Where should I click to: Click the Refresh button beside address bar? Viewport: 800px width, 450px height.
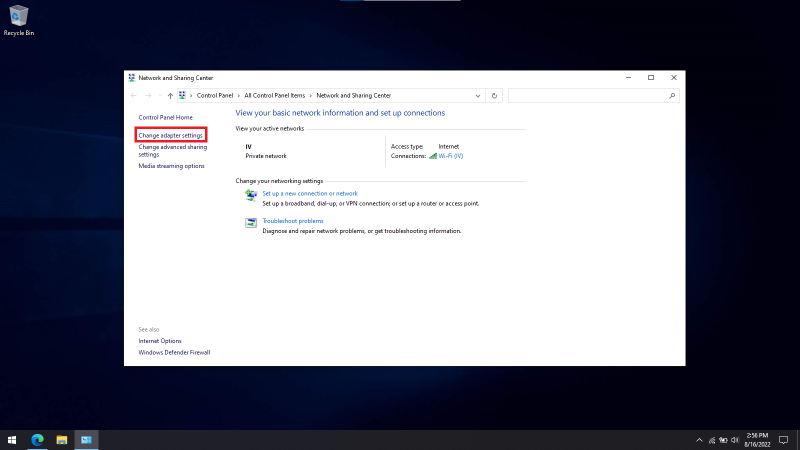494,96
